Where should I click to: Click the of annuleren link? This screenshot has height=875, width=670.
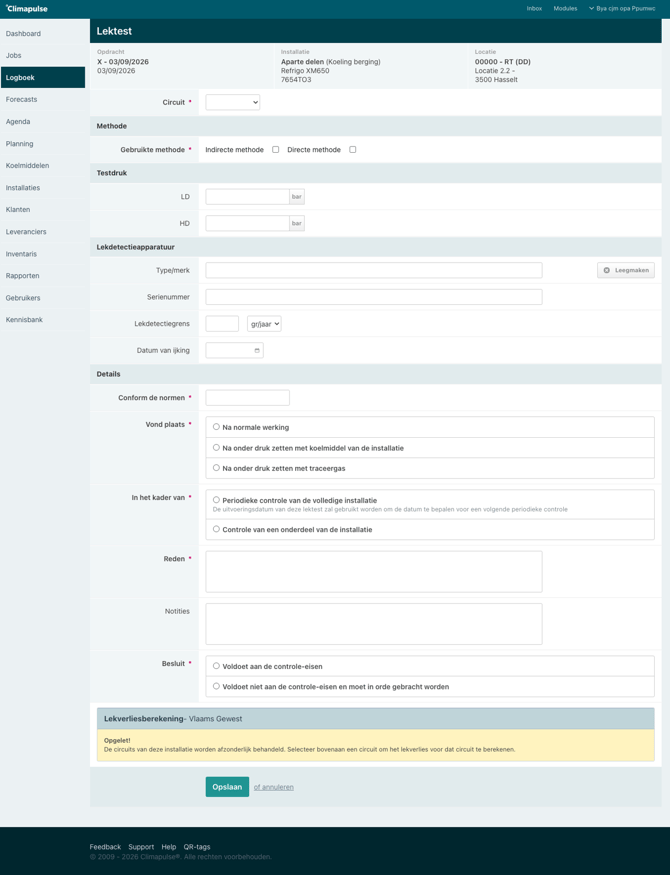click(x=273, y=787)
